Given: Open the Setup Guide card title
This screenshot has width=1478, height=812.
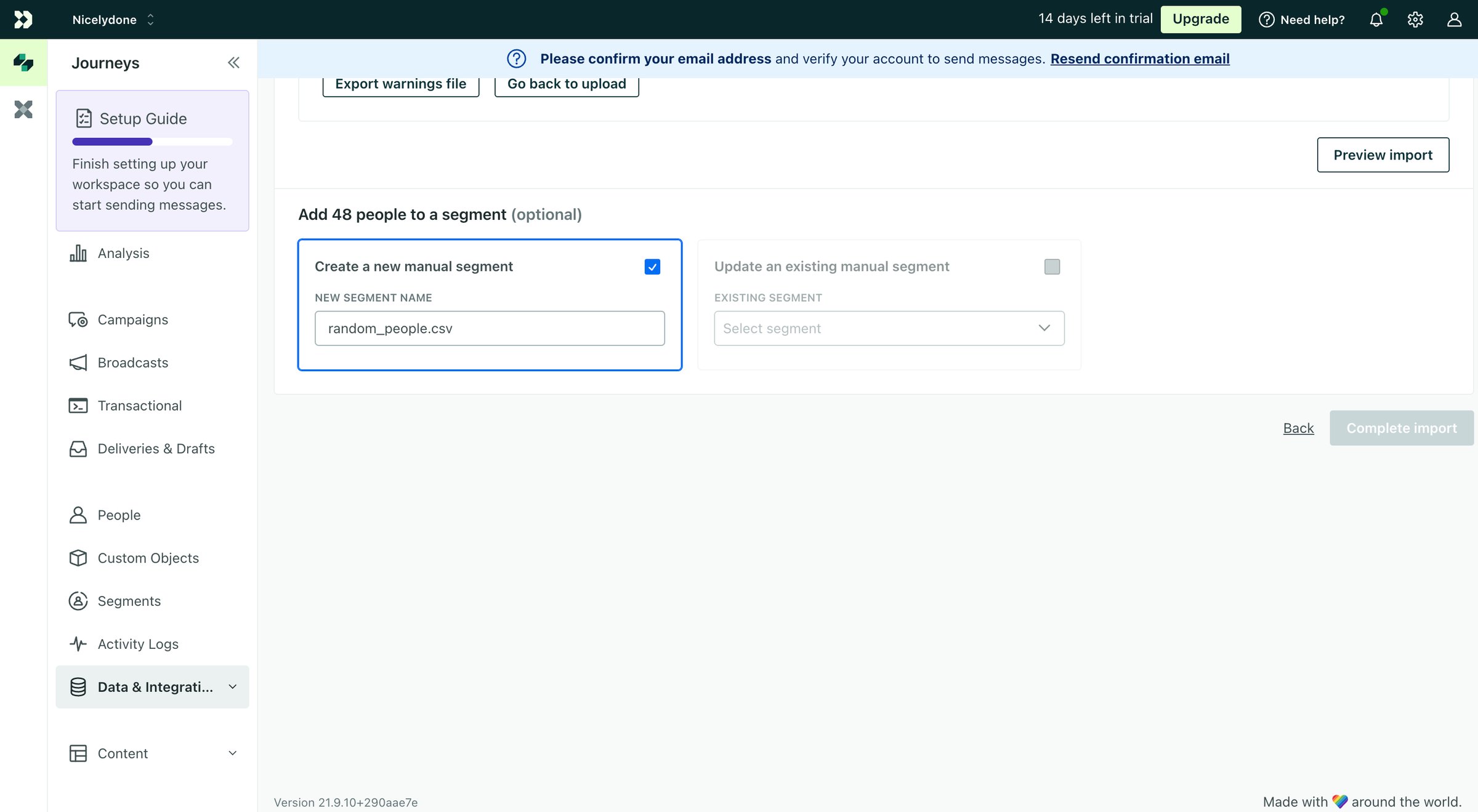Looking at the screenshot, I should point(143,118).
